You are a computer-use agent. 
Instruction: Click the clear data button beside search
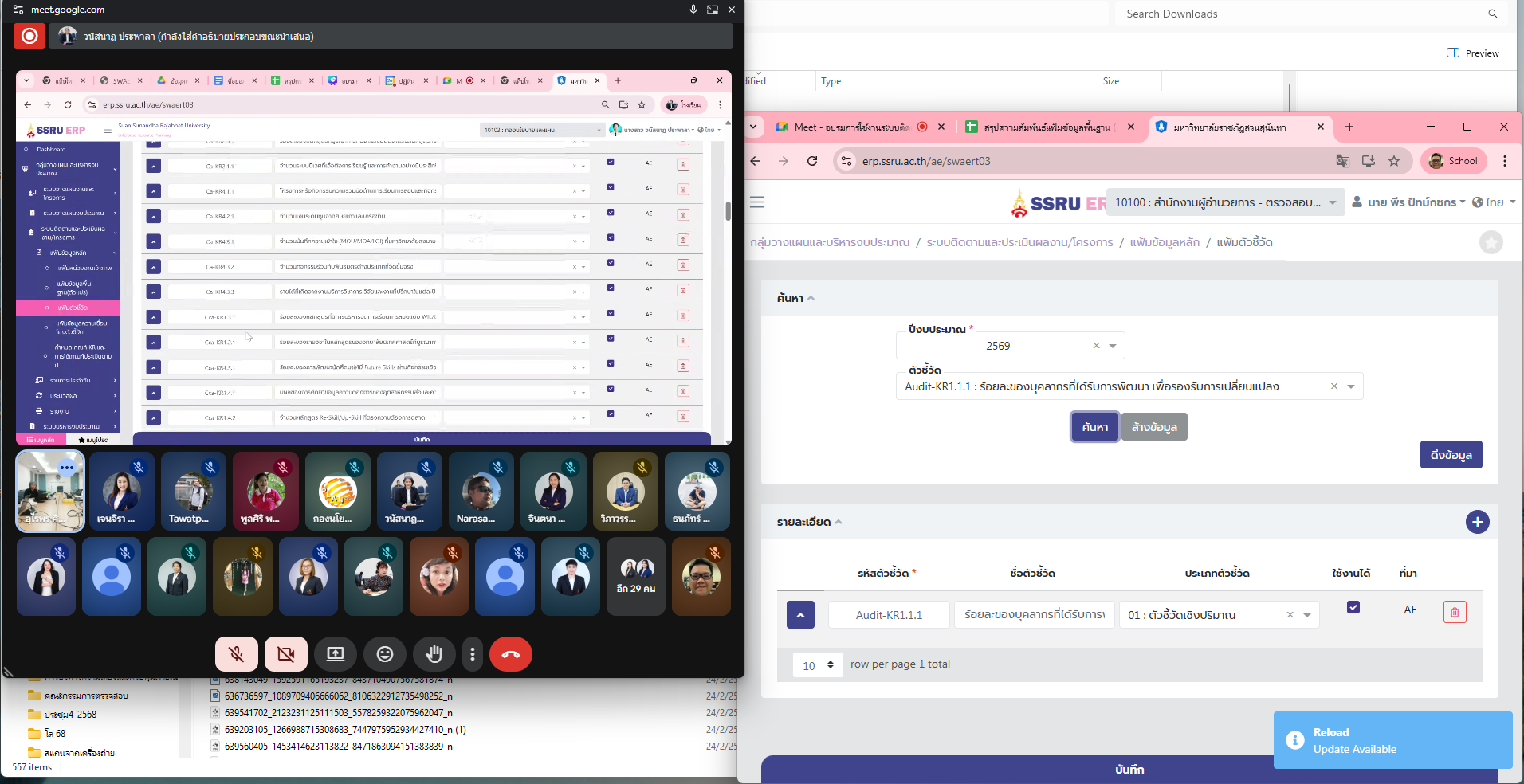point(1153,427)
